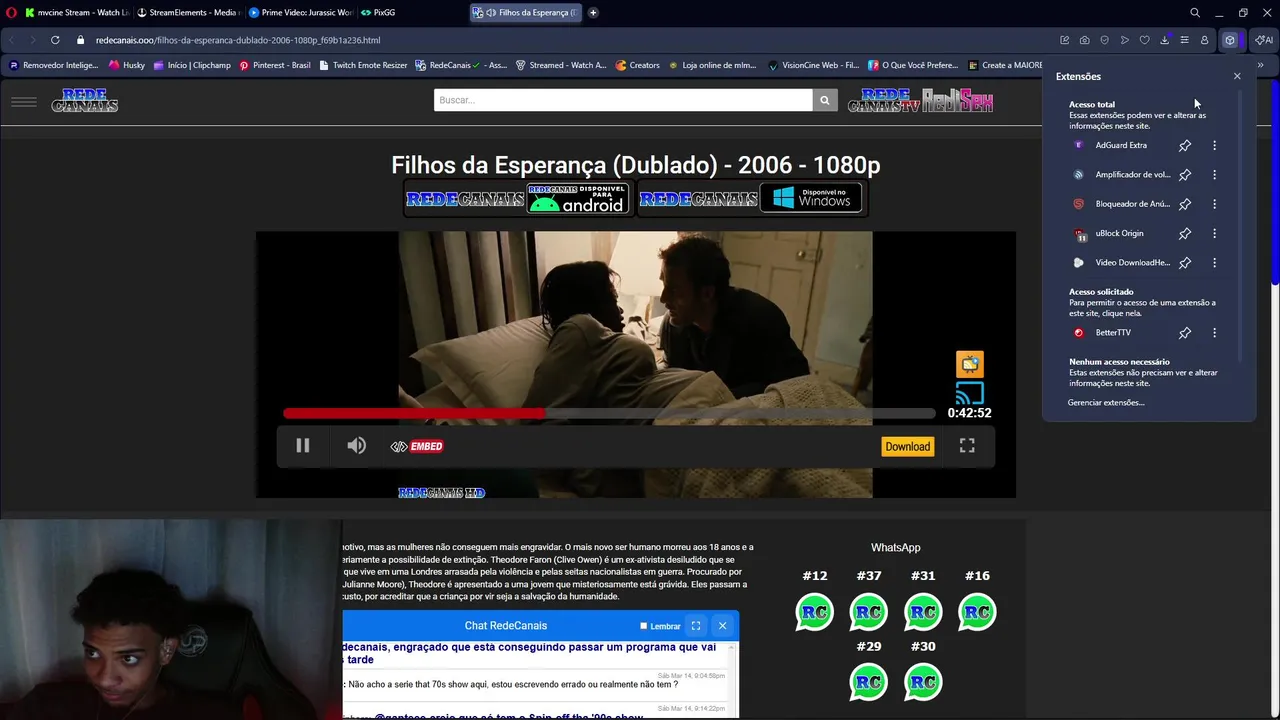Image resolution: width=1280 pixels, height=720 pixels.
Task: Toggle the Lembrar checkbox in chat
Action: coord(644,626)
